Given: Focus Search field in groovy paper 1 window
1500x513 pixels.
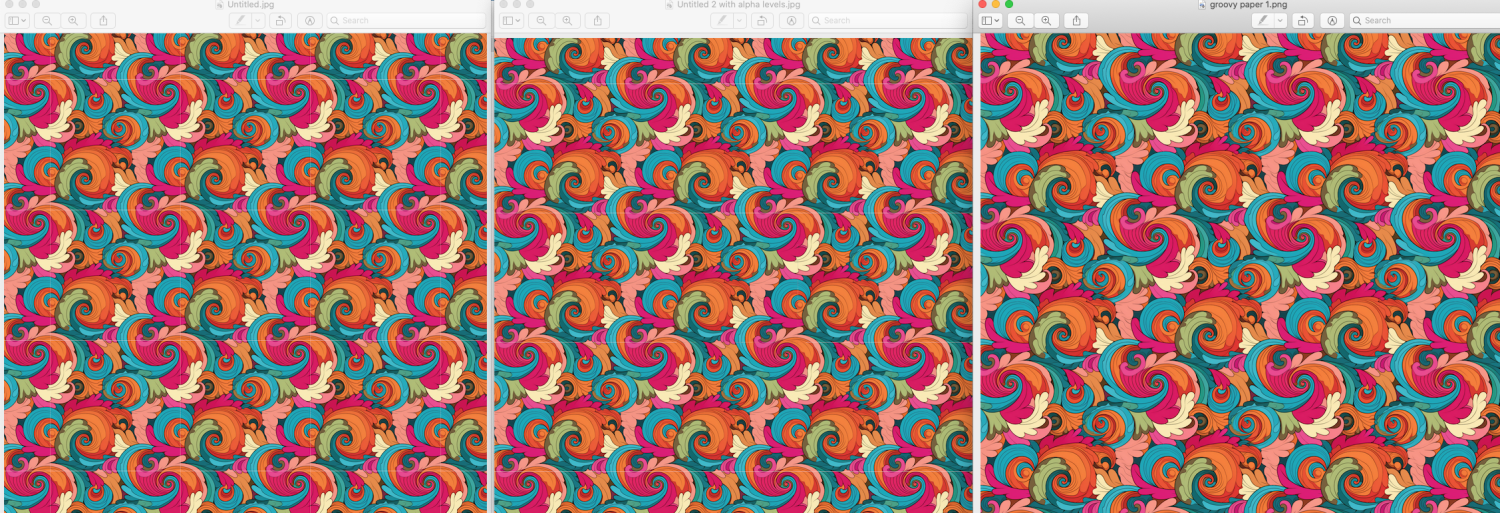Looking at the screenshot, I should pos(1425,20).
